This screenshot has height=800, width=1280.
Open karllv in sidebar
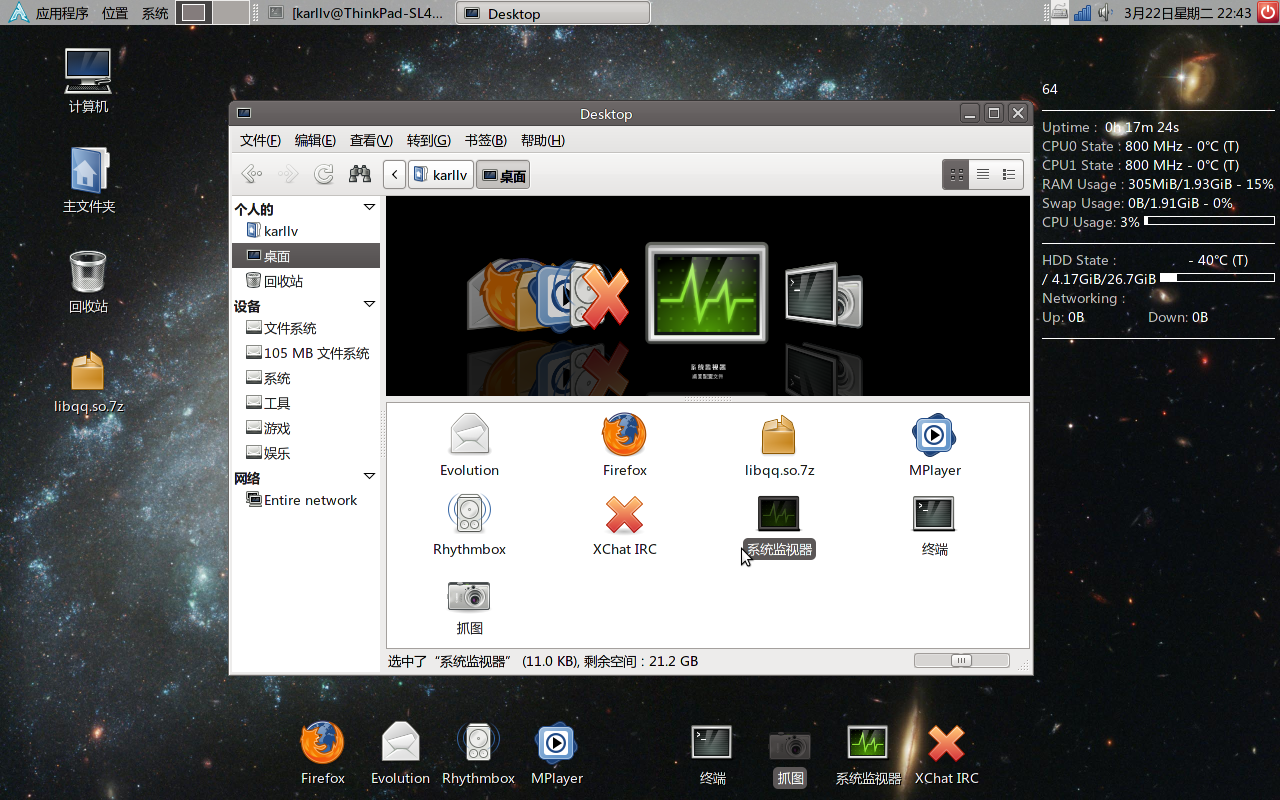click(305, 231)
